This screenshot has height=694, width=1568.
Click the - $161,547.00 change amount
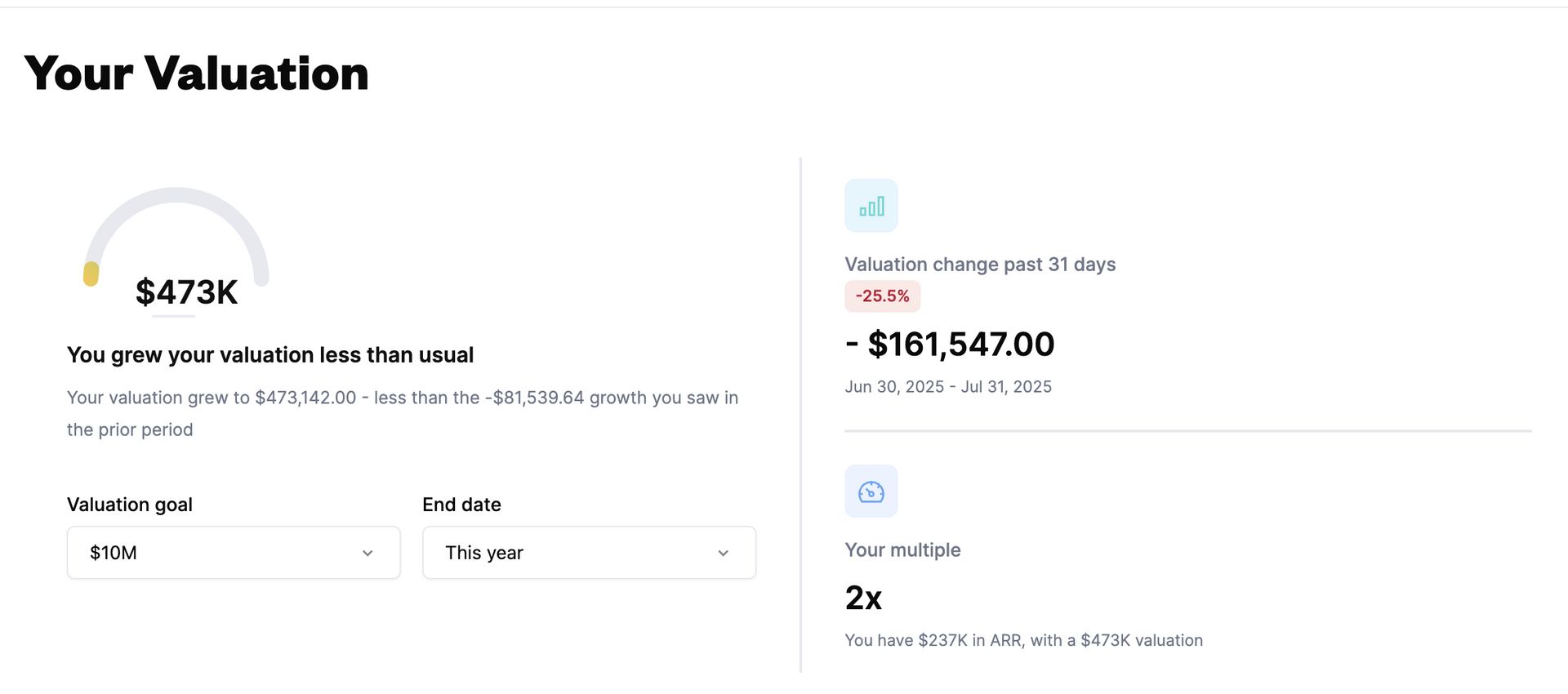click(x=950, y=344)
